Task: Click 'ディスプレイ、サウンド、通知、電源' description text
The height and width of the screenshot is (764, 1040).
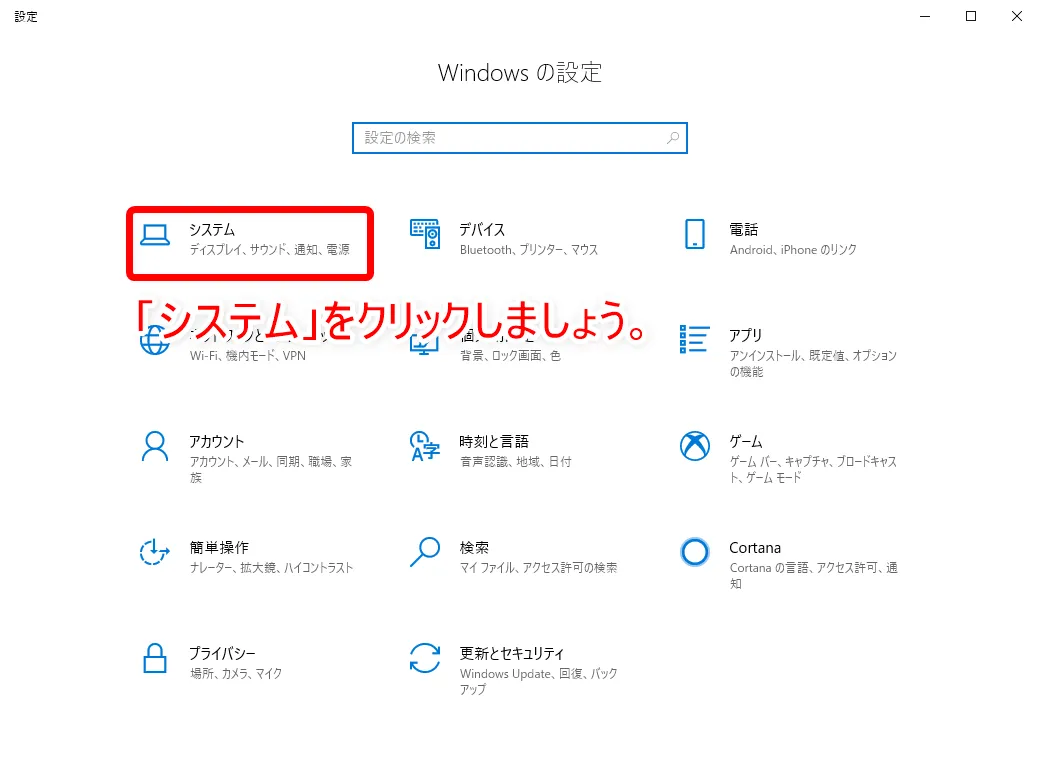Action: pos(269,249)
